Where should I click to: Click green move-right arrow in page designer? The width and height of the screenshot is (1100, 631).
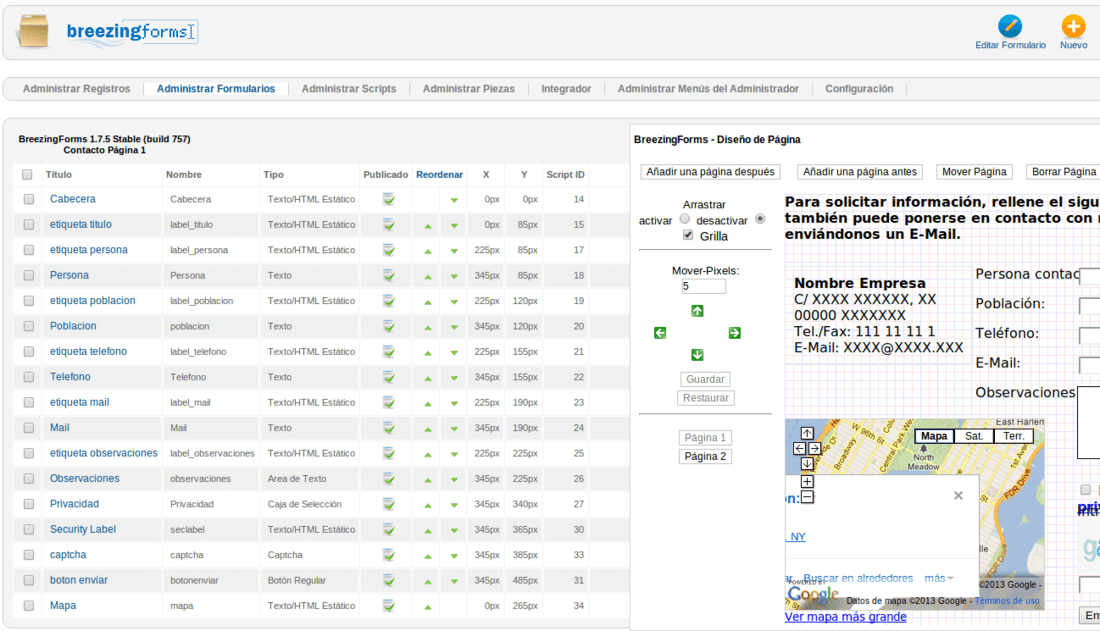coord(735,333)
